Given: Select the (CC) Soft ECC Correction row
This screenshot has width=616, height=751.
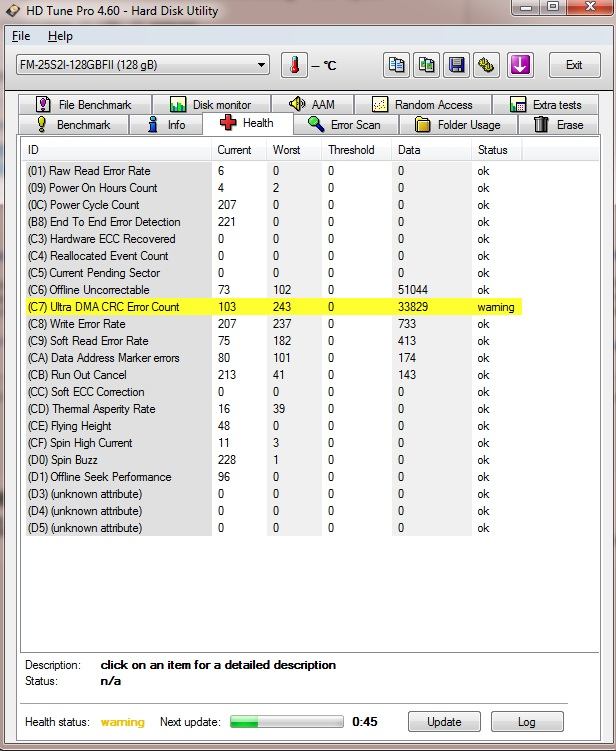Looking at the screenshot, I should (x=274, y=392).
